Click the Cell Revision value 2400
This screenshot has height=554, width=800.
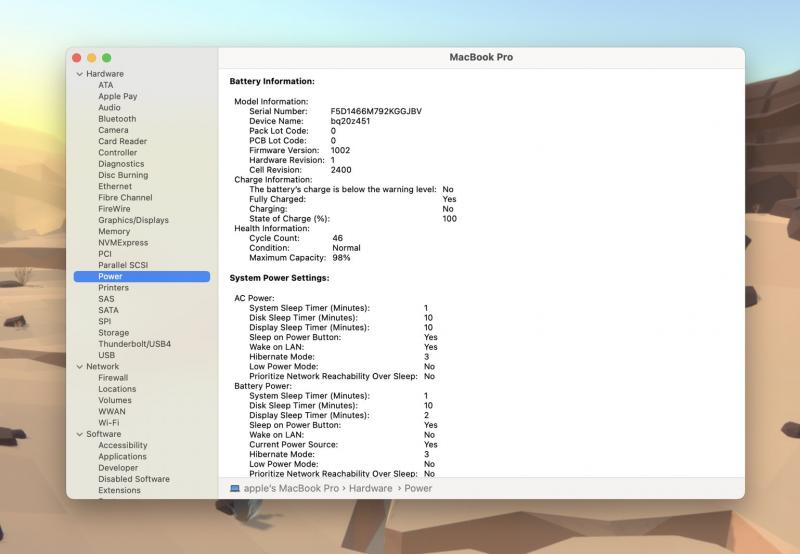341,170
